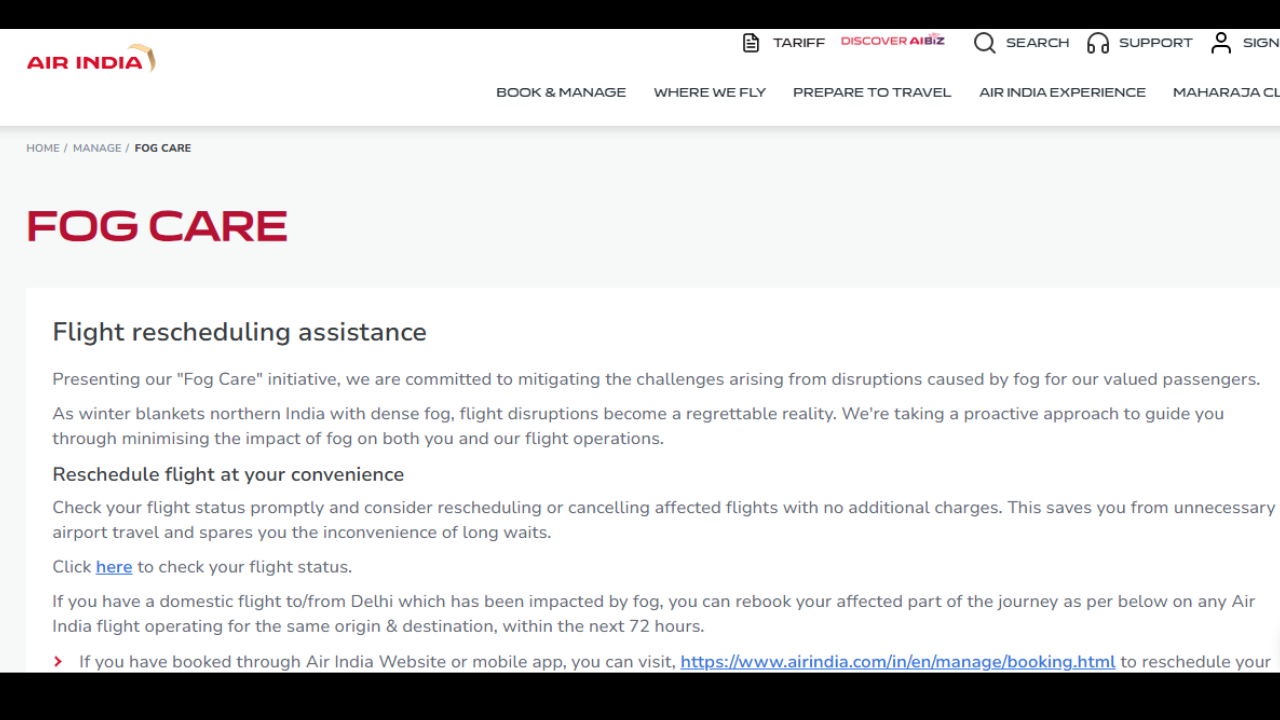Select the Maharaja Club menu item
The height and width of the screenshot is (720, 1280).
[1225, 92]
